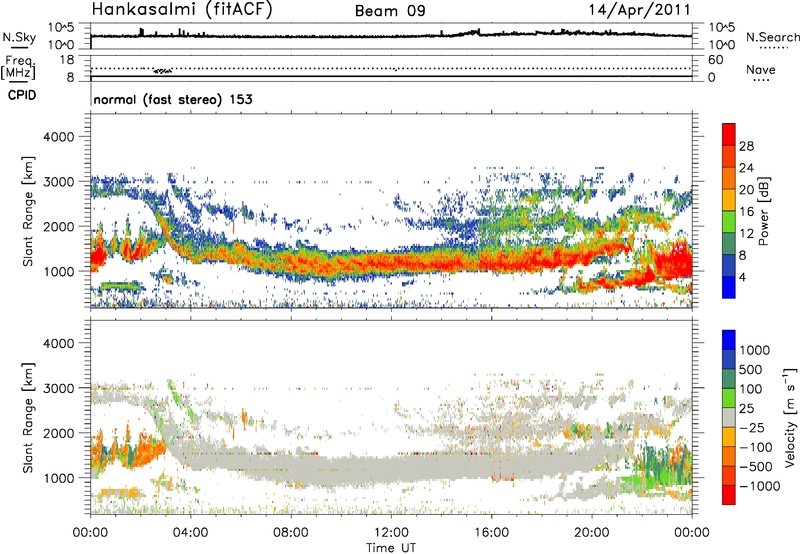Click the 'Nave' legend label
The image size is (800, 554).
(760, 69)
